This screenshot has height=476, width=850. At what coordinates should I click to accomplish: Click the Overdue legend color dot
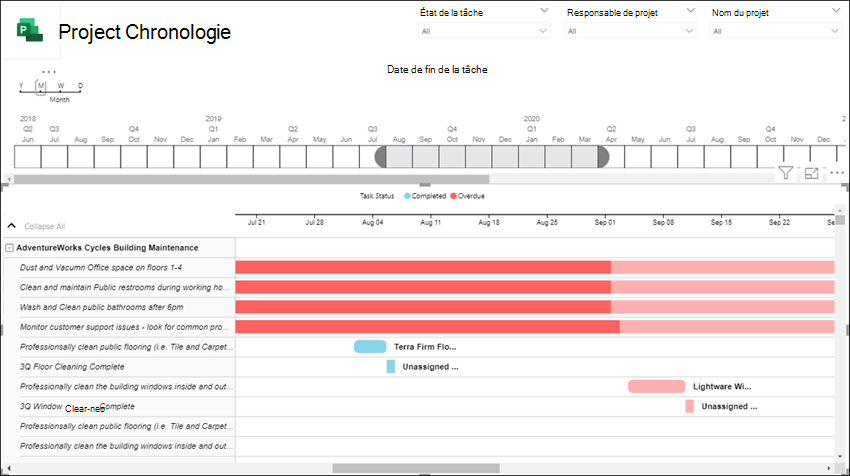coord(453,196)
